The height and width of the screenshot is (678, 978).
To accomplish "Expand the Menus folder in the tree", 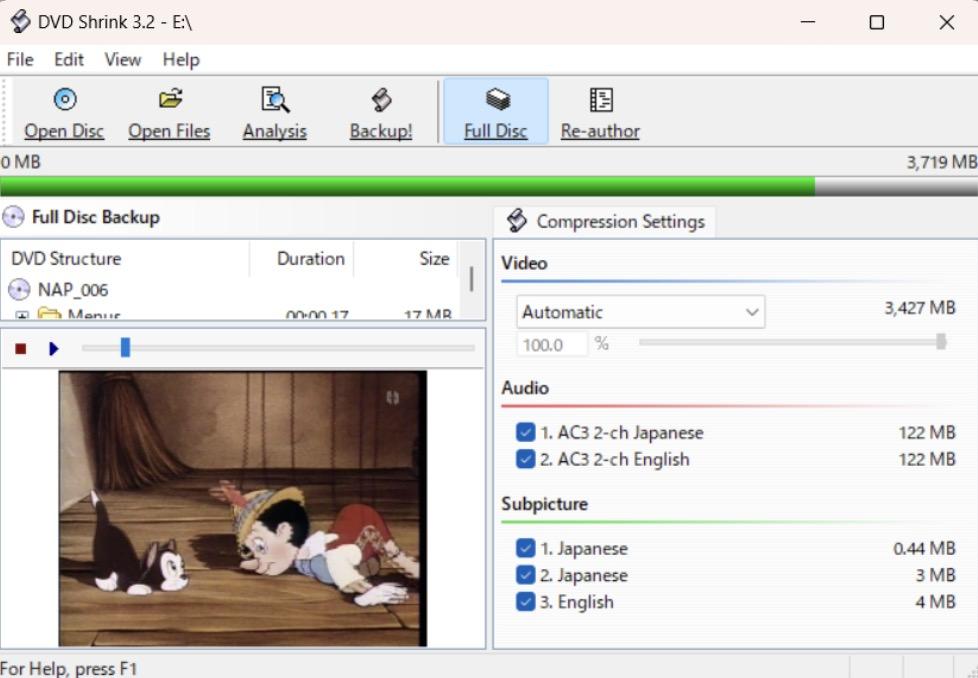I will [22, 316].
